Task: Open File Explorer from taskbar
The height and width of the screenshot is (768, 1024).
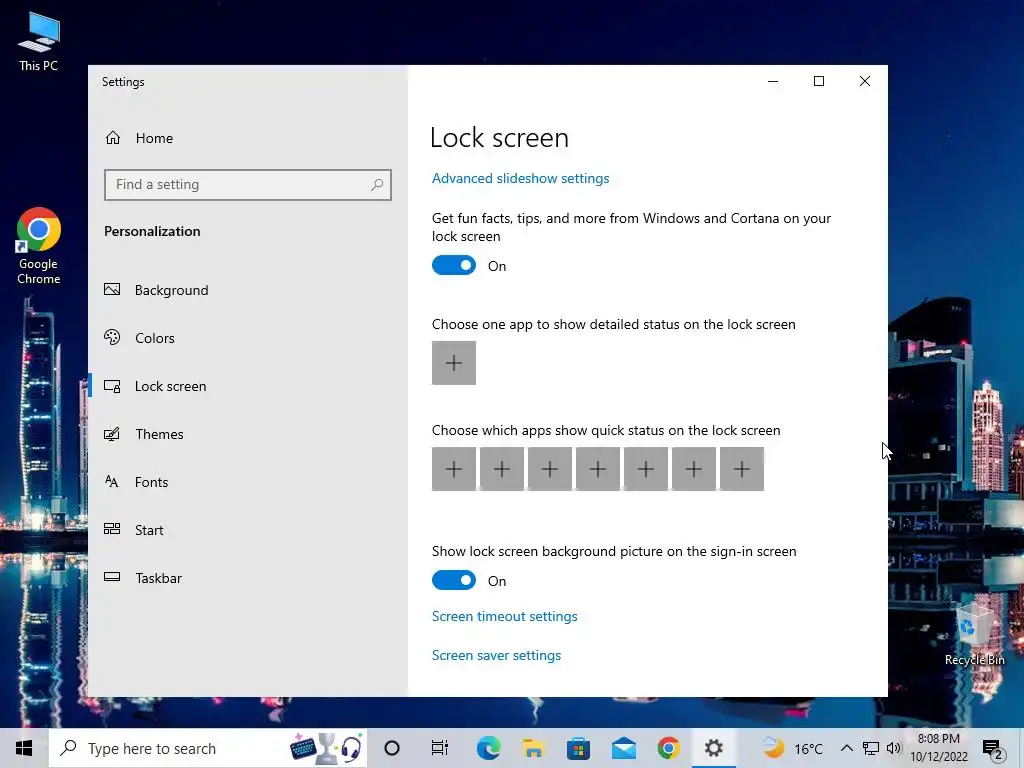Action: [x=534, y=748]
